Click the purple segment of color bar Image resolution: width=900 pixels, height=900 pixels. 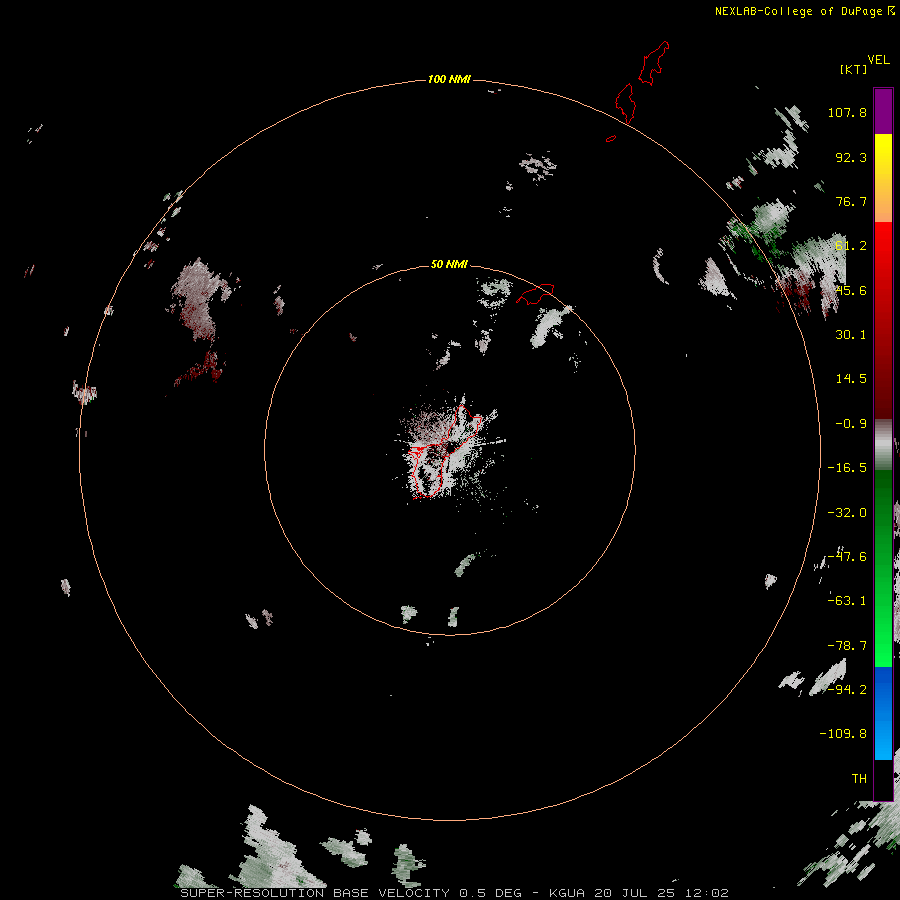click(x=883, y=111)
